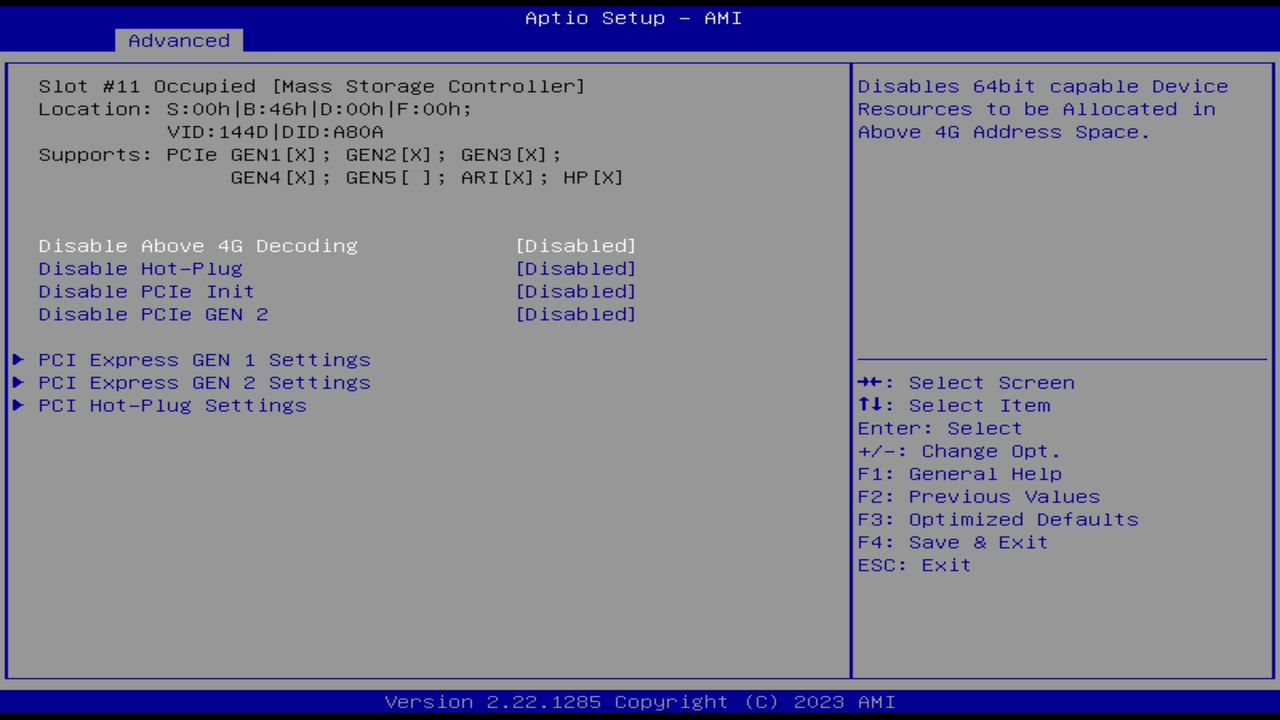
Task: Click the Aptio Setup - AMI title
Action: tap(634, 18)
